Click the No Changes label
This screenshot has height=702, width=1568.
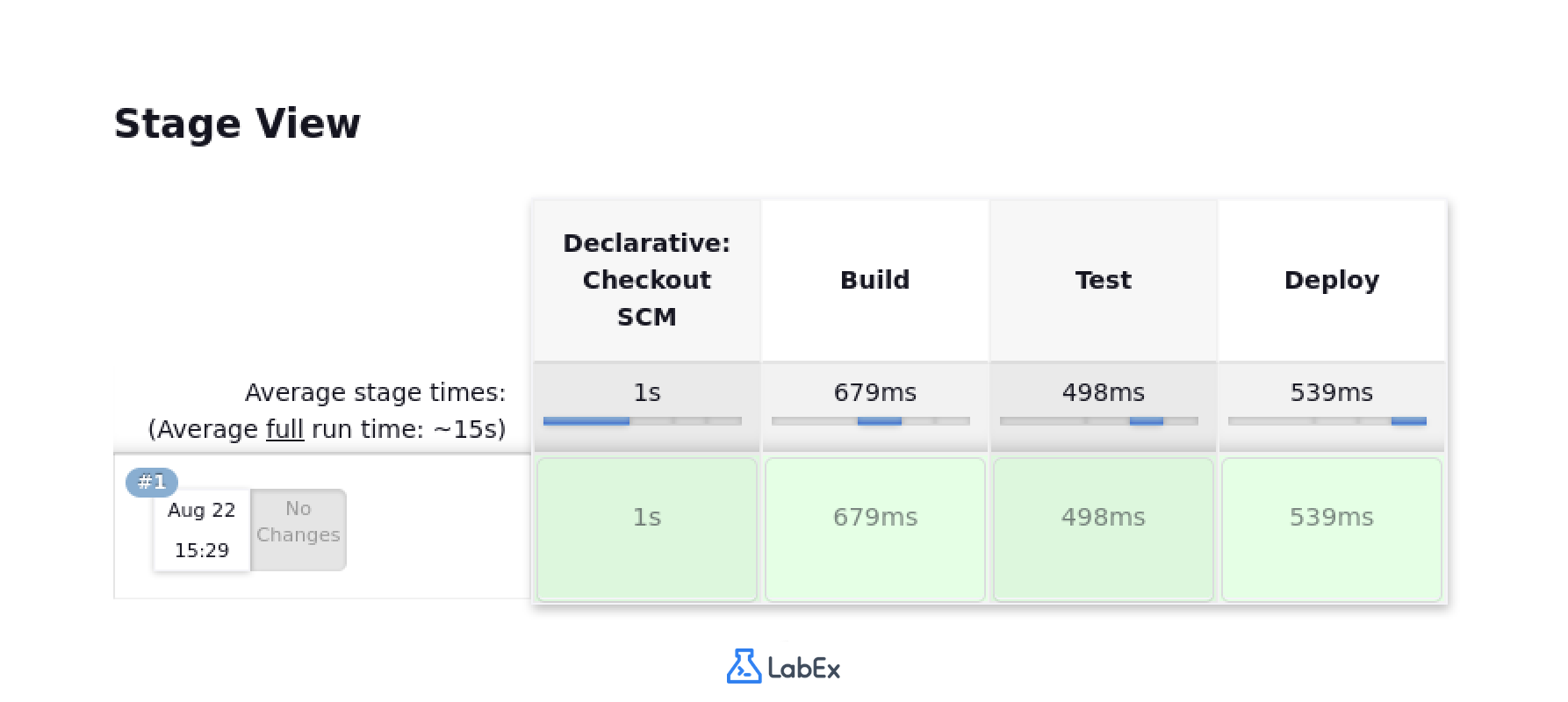tap(298, 520)
